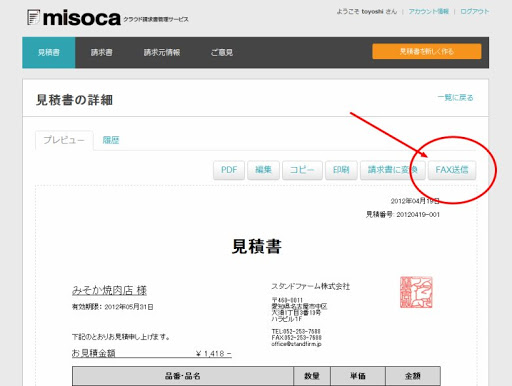Click the スタンドファーム株式会社 company name
Viewport: 512px width, 386px height.
point(311,286)
